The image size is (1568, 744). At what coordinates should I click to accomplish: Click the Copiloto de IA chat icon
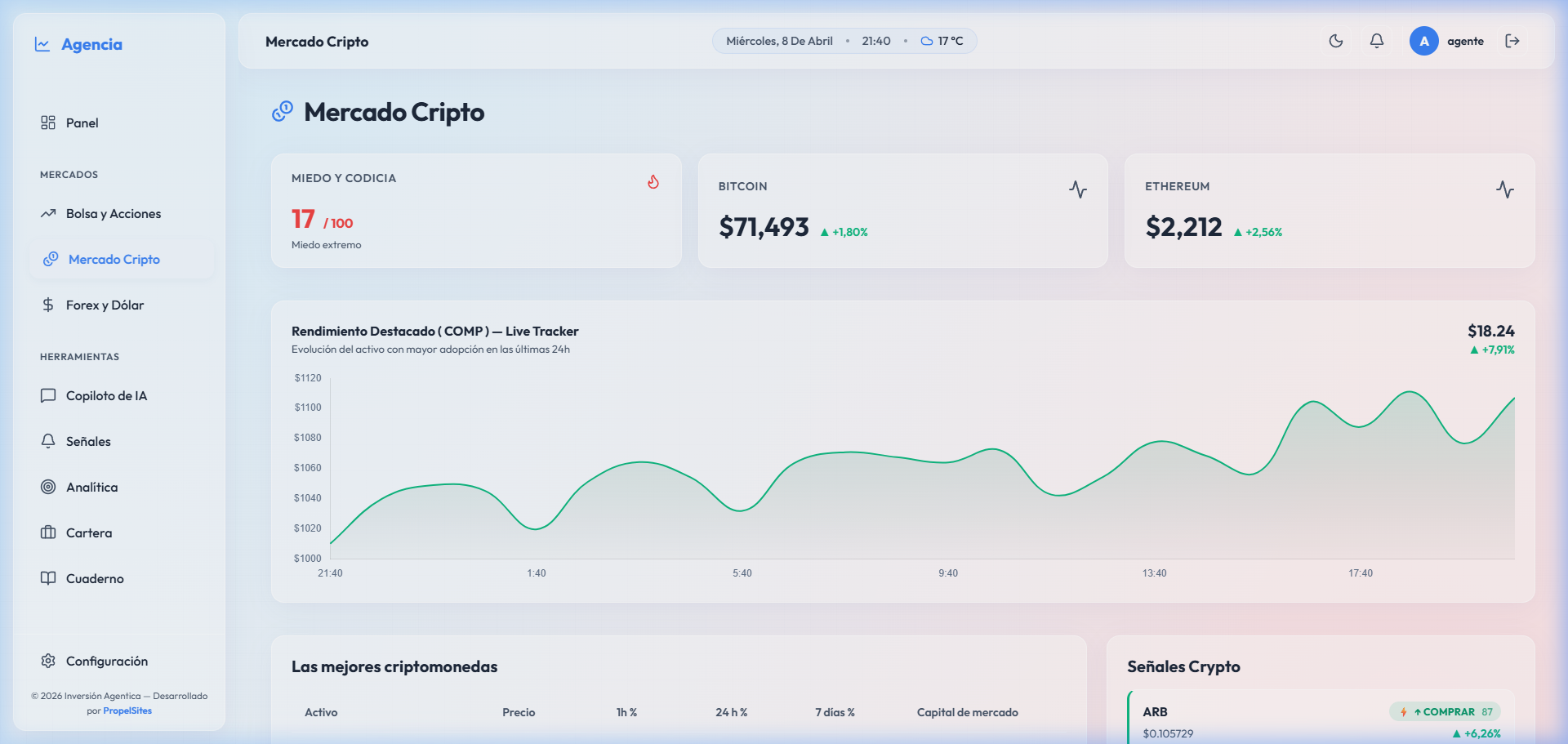click(x=48, y=395)
